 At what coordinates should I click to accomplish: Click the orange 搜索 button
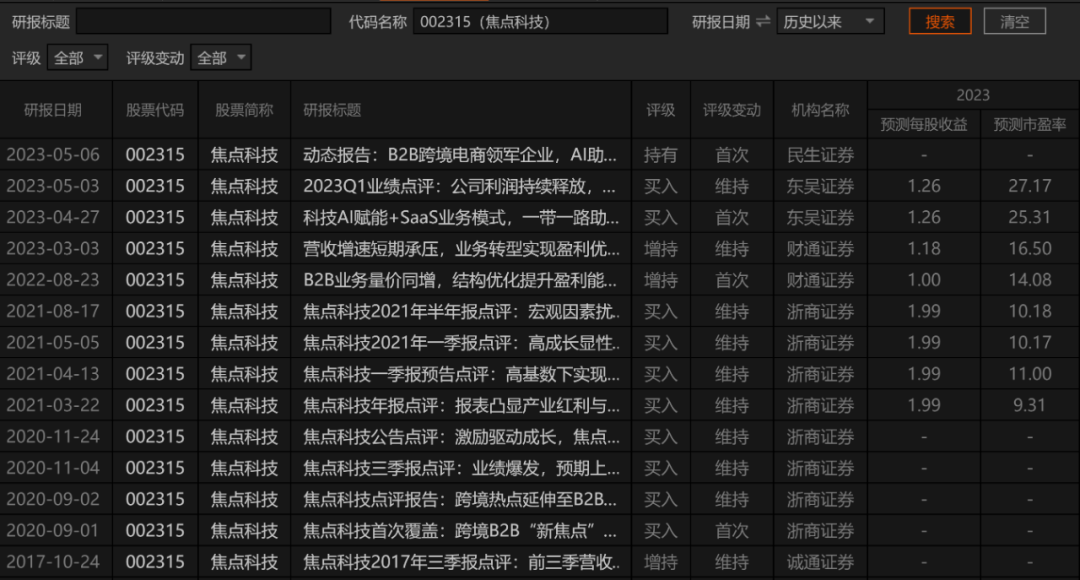[x=939, y=21]
